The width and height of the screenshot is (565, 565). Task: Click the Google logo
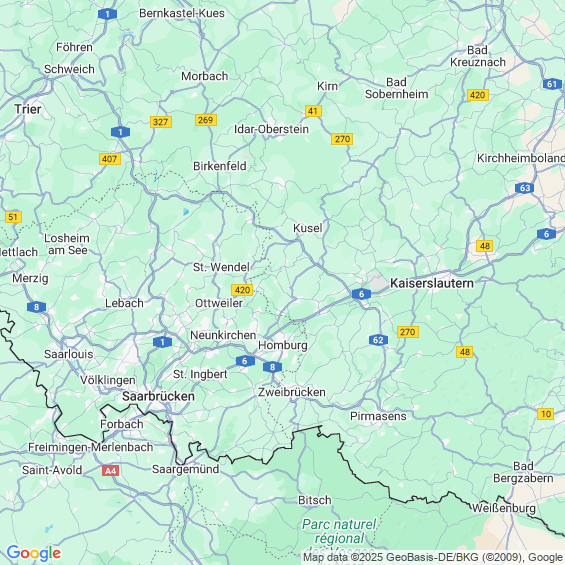(x=34, y=553)
